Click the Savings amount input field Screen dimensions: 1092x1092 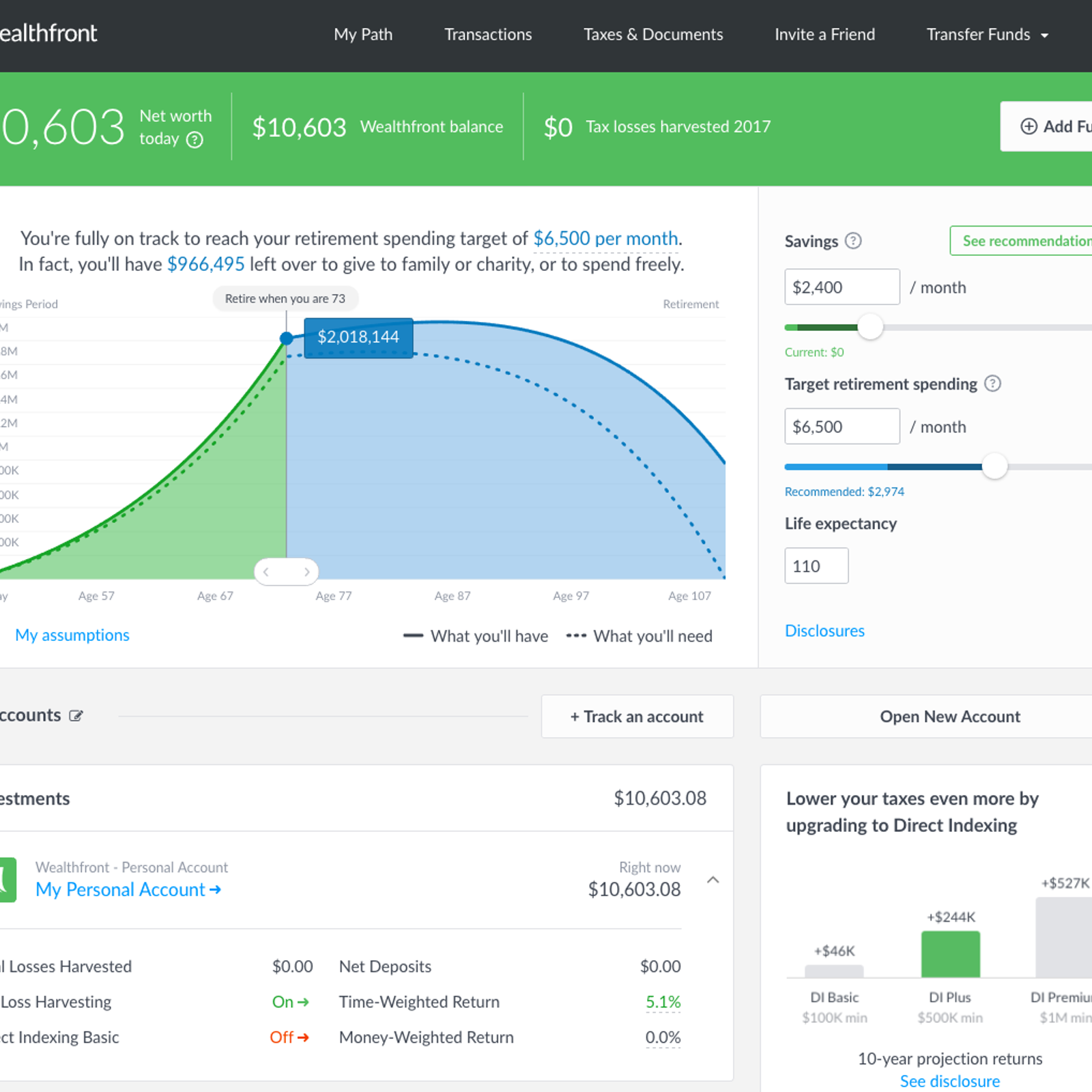click(x=842, y=287)
